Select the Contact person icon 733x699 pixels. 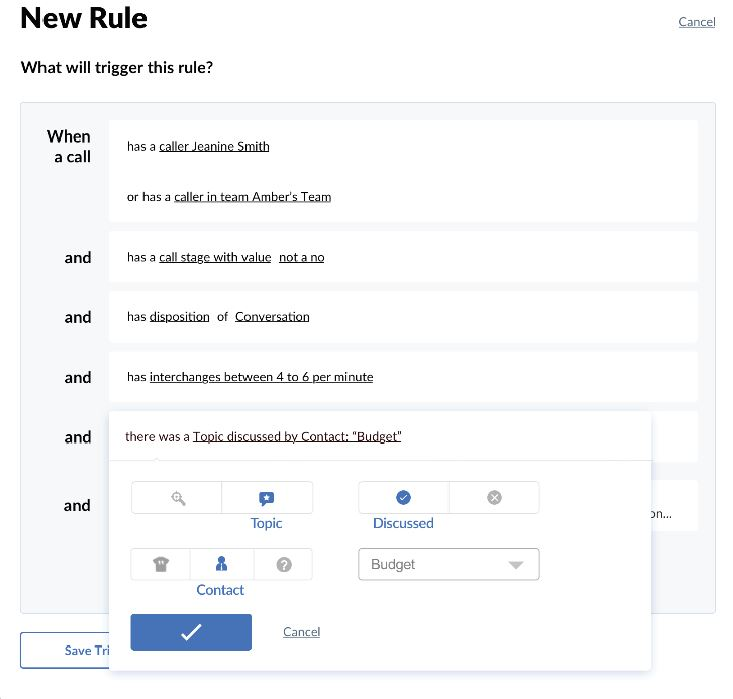point(221,565)
